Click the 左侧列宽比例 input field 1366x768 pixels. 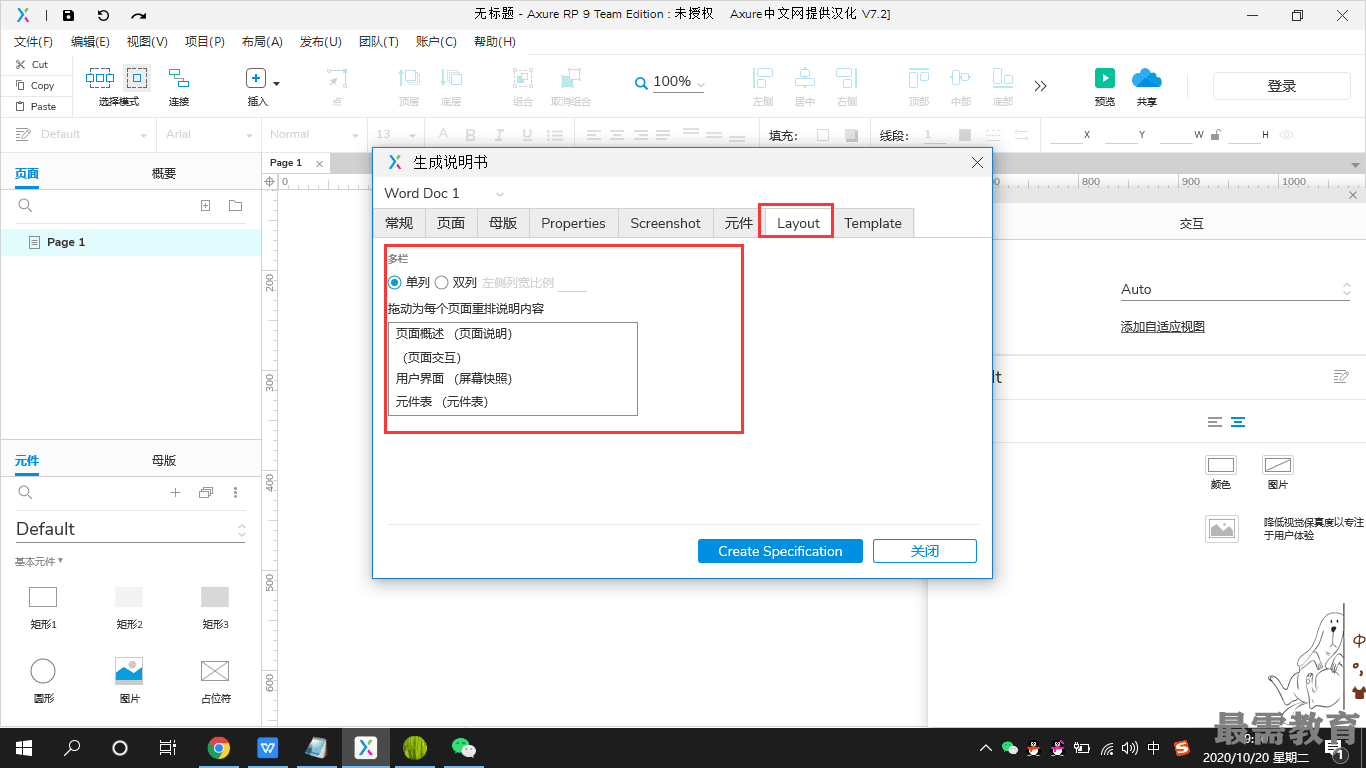(x=572, y=283)
